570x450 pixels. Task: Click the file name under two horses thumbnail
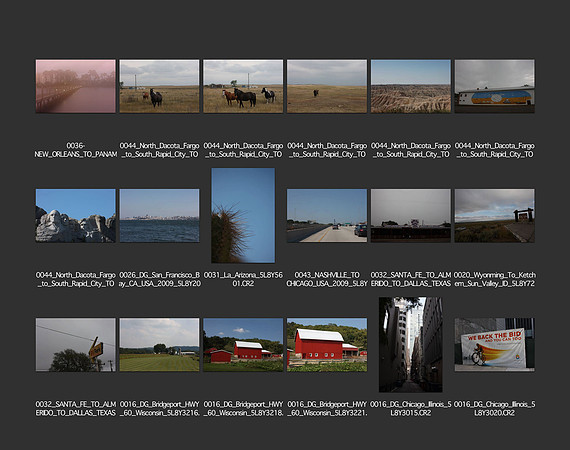point(159,150)
